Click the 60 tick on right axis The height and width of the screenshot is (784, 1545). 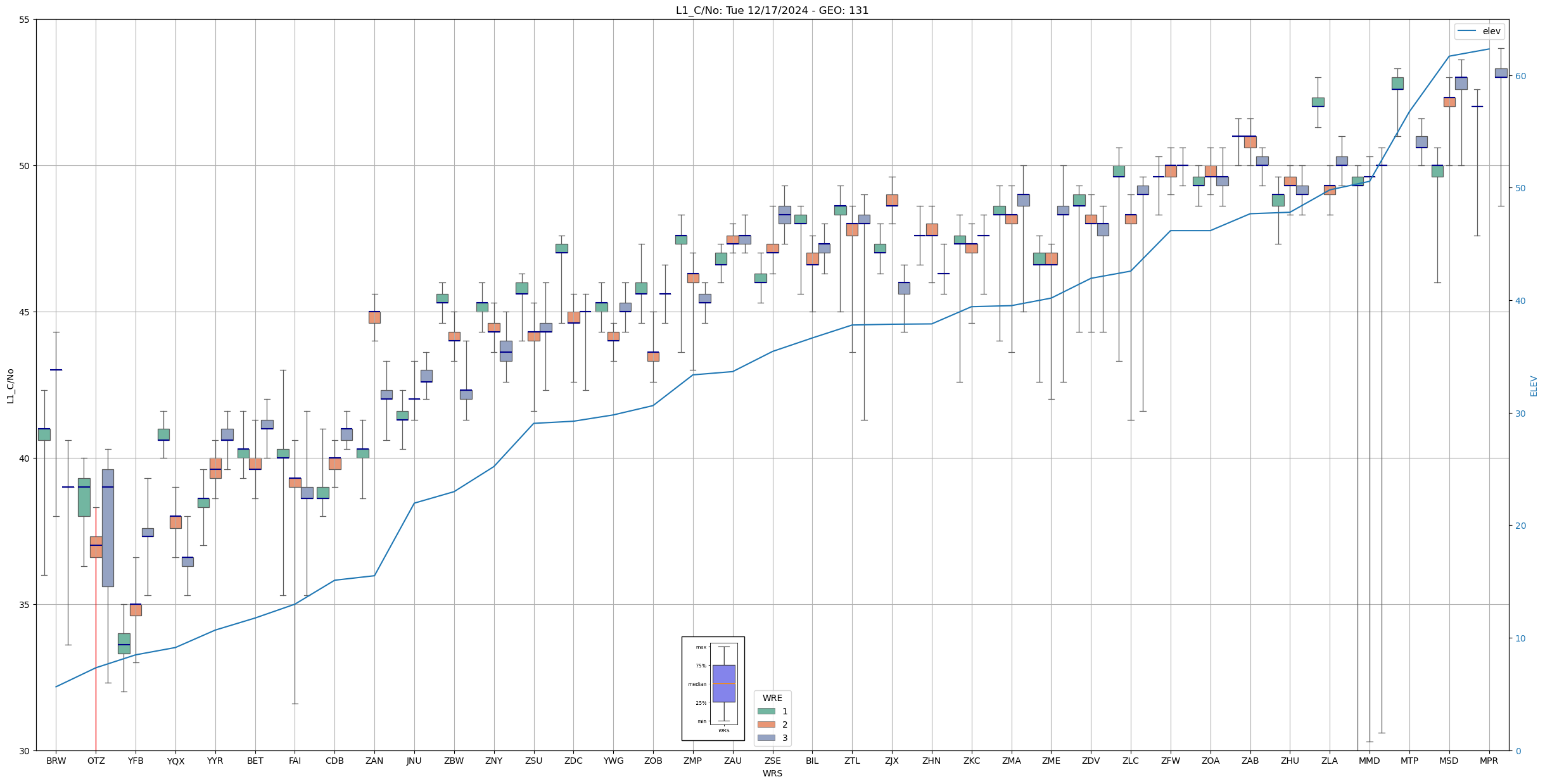tap(1520, 76)
